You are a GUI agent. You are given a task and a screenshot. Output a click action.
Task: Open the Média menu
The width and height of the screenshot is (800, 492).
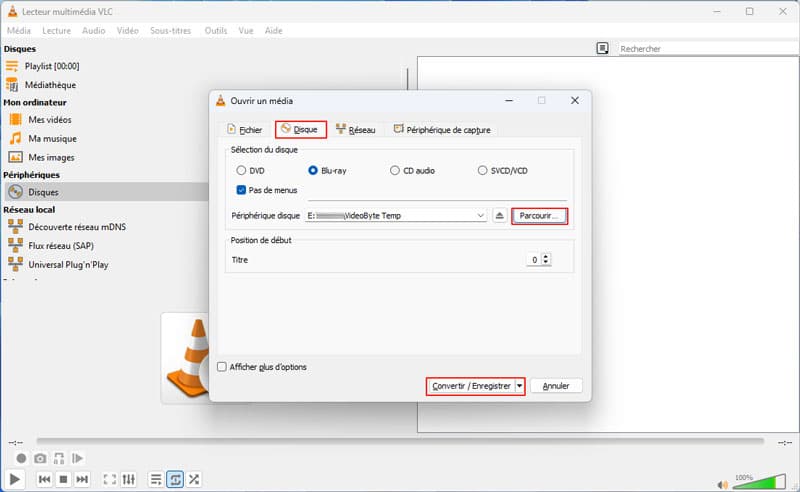(19, 31)
